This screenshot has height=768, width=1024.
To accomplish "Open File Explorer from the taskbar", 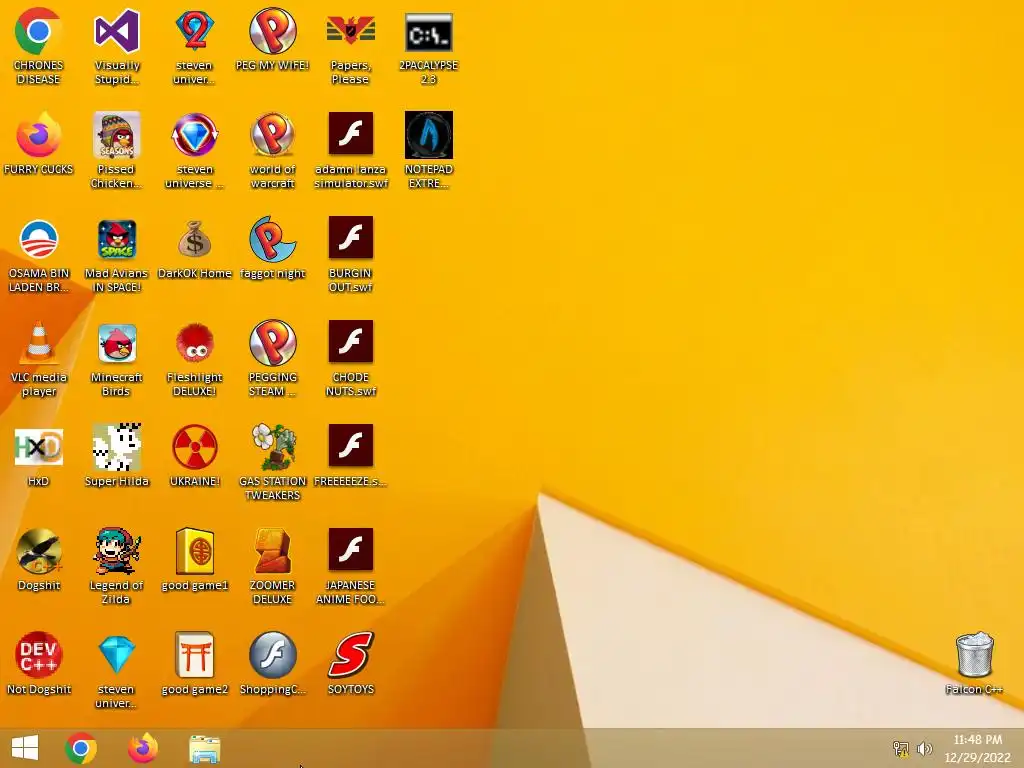I will click(x=205, y=748).
